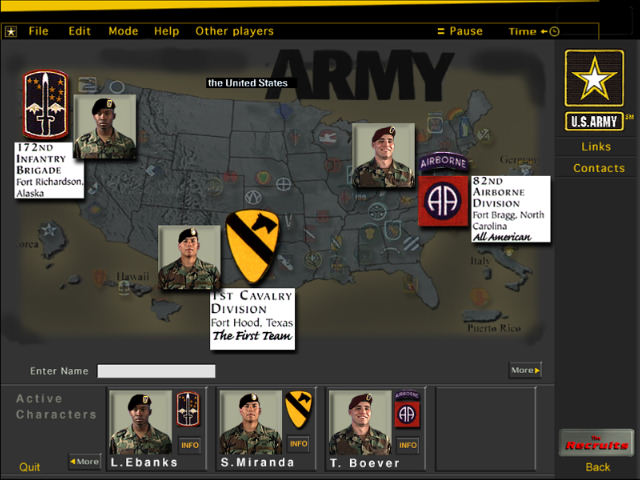Click the cavalry badge beside S.Miranda
Viewport: 640px width, 480px height.
[298, 409]
